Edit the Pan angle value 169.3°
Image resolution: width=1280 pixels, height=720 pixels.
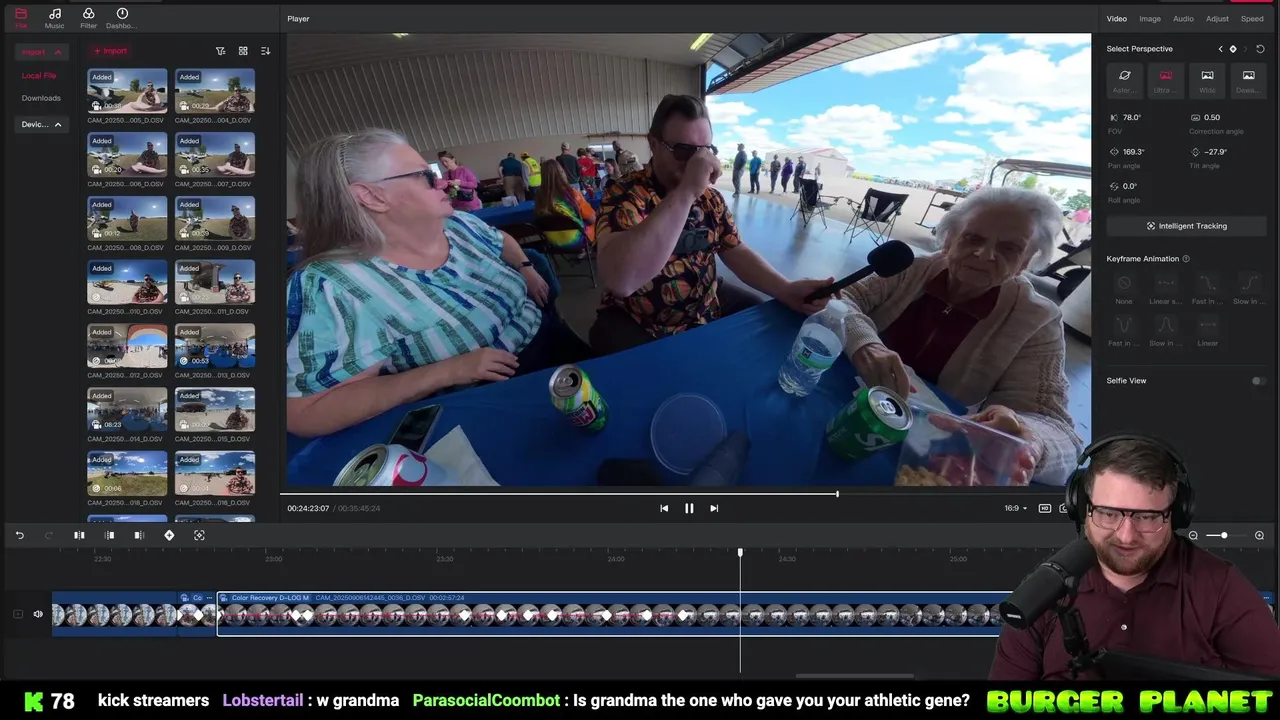1134,152
